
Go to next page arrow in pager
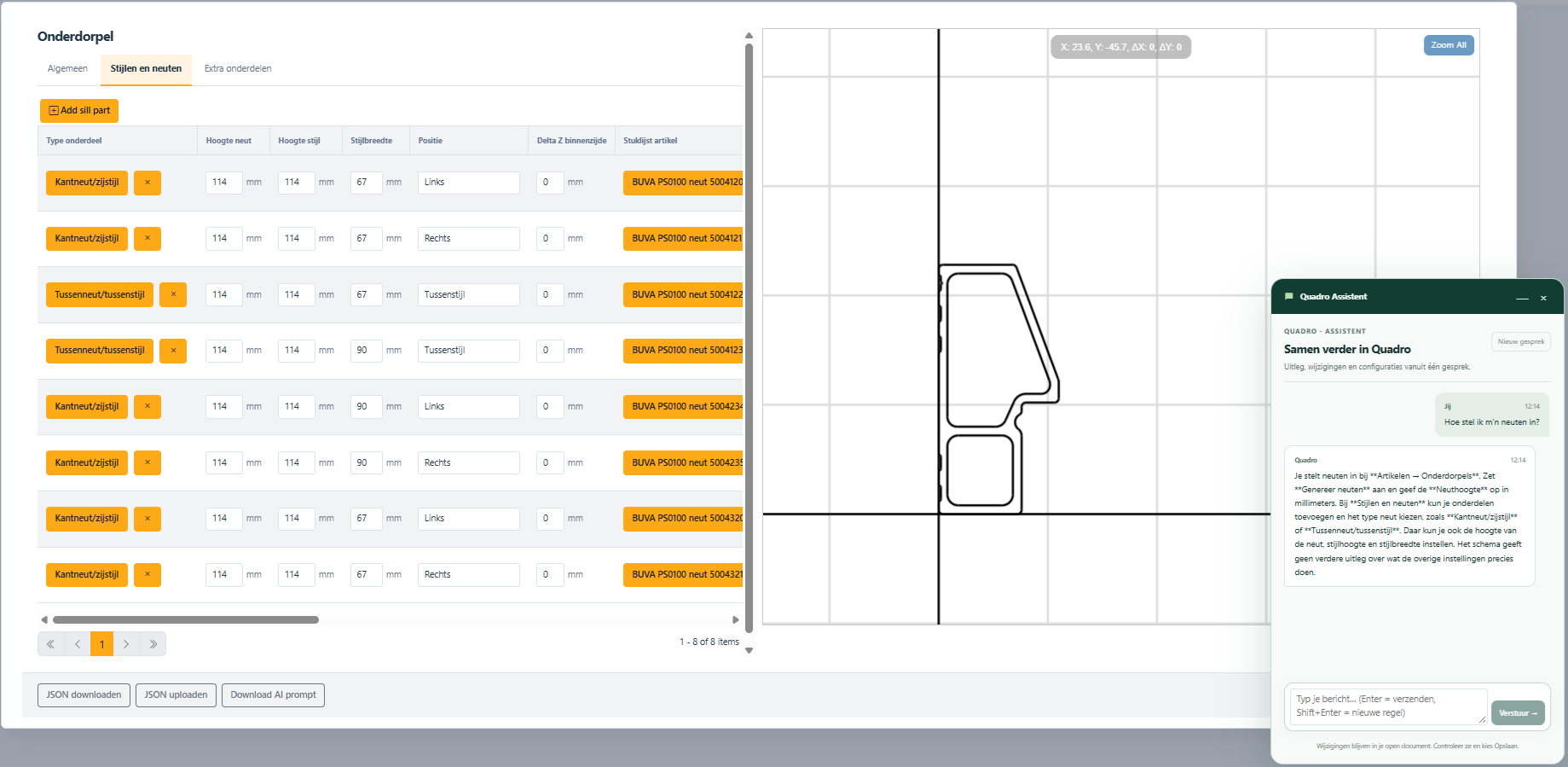(126, 644)
